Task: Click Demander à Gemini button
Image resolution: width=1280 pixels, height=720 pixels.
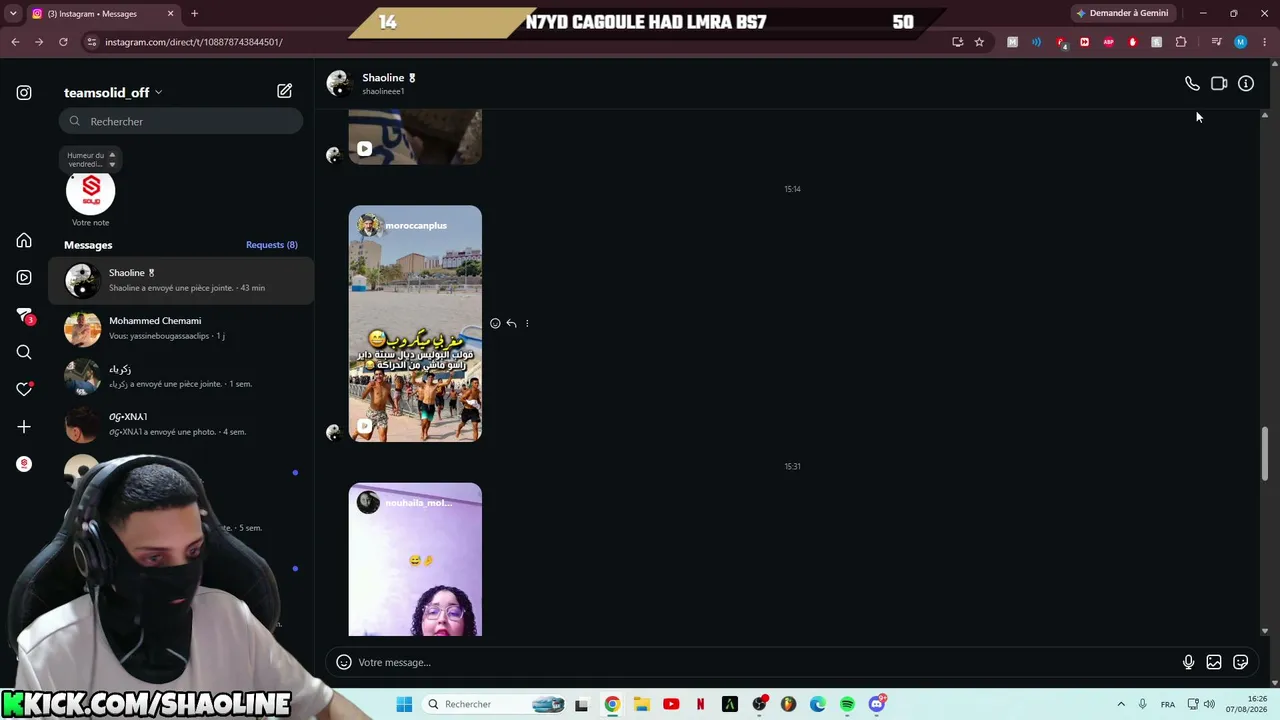Action: tap(1121, 13)
